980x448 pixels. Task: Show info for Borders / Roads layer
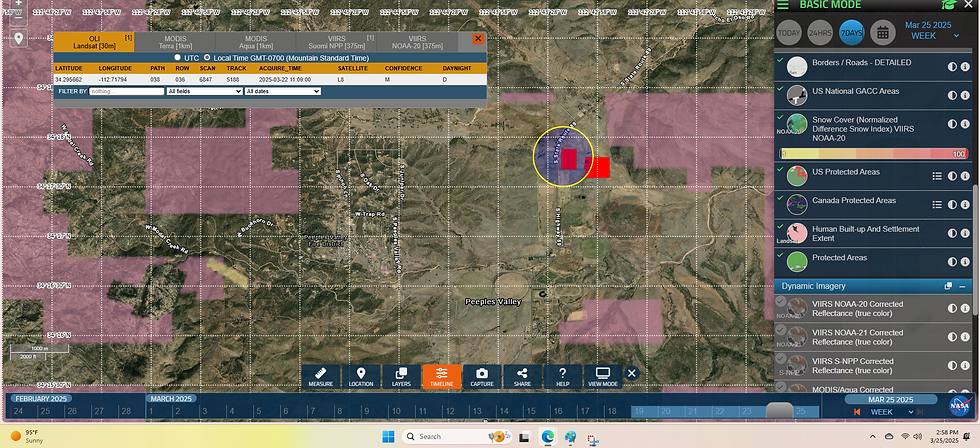(x=965, y=67)
